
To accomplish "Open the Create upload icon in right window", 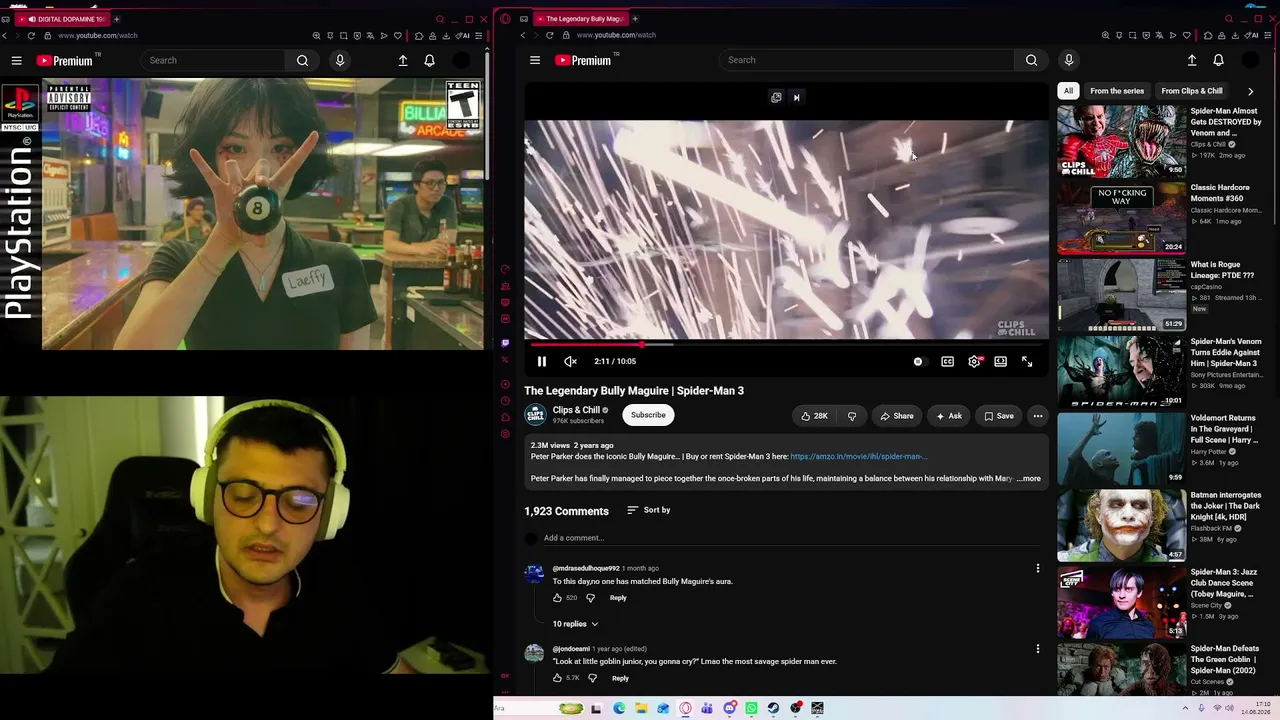I will pyautogui.click(x=1192, y=60).
